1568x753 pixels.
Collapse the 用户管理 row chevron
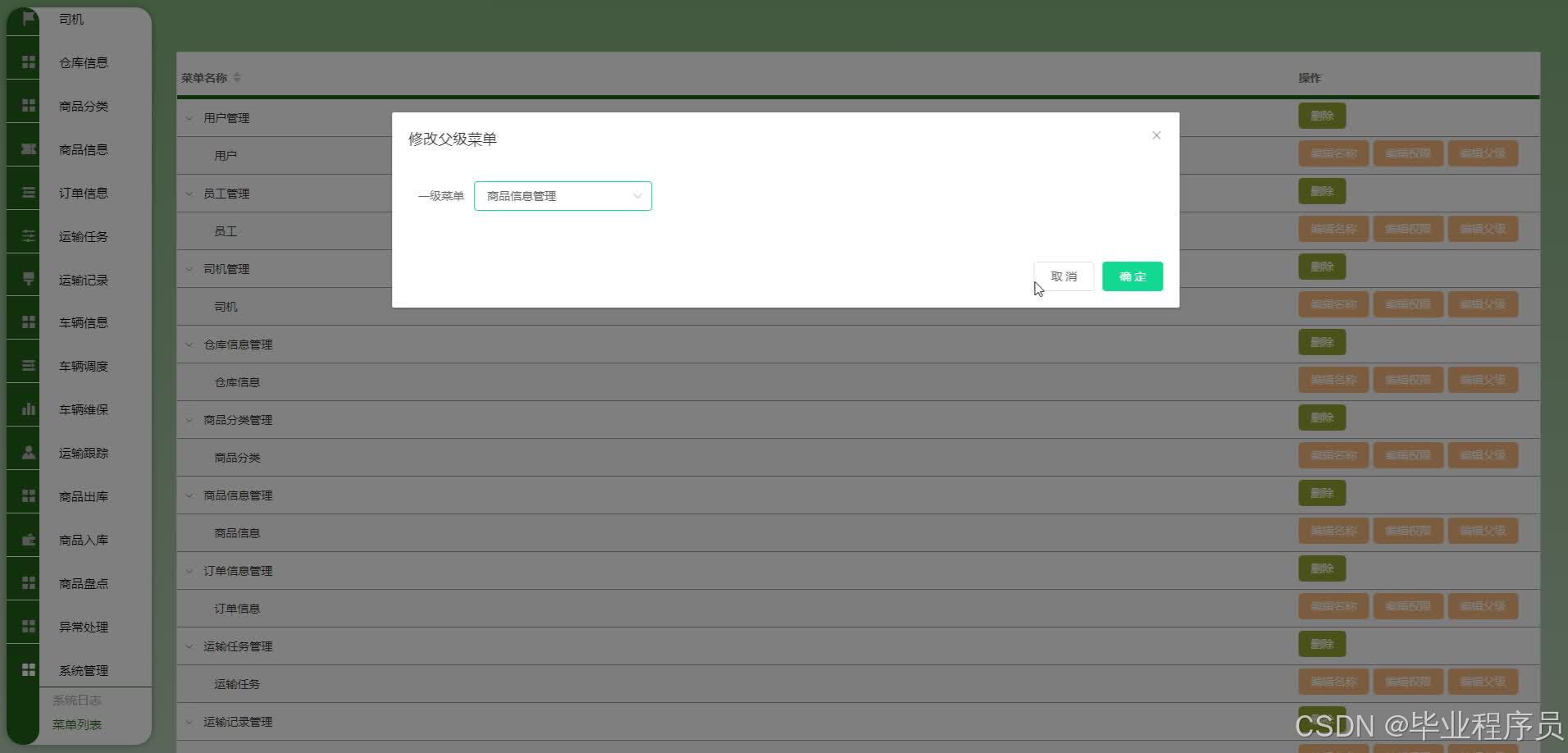pos(189,118)
